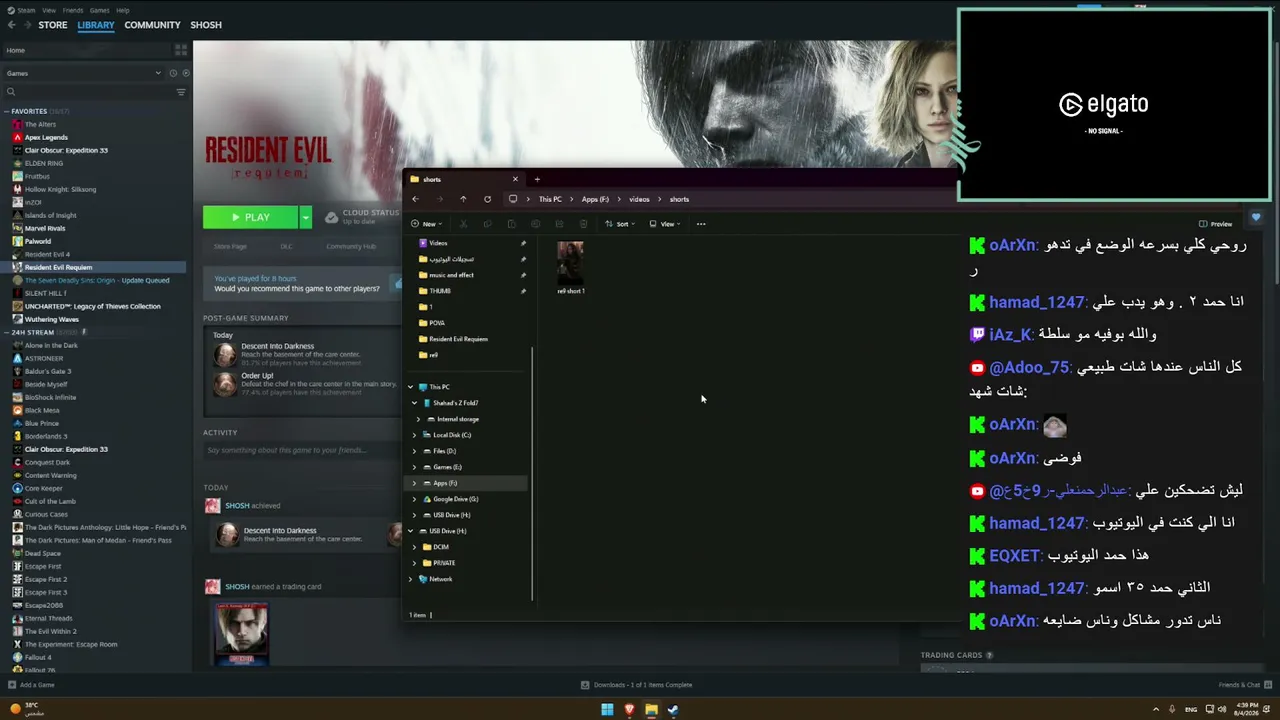The width and height of the screenshot is (1280, 720).
Task: Go to Steam STORE tab
Action: point(53,25)
